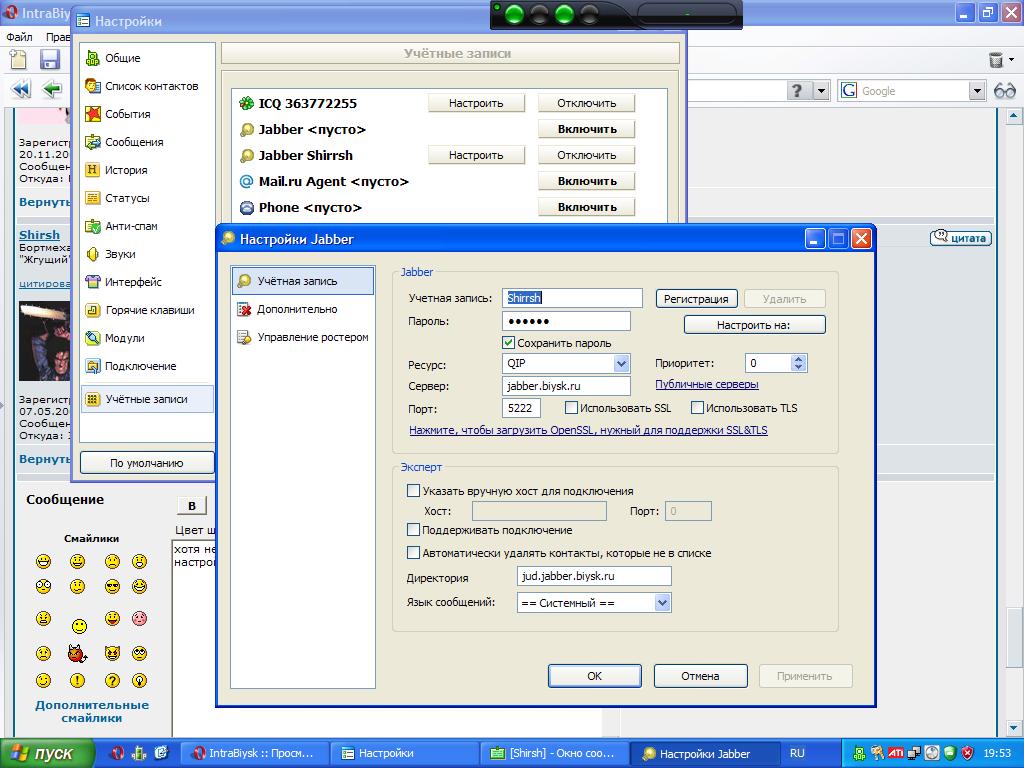
Task: Expand the Google search box dropdown
Action: pyautogui.click(x=977, y=91)
